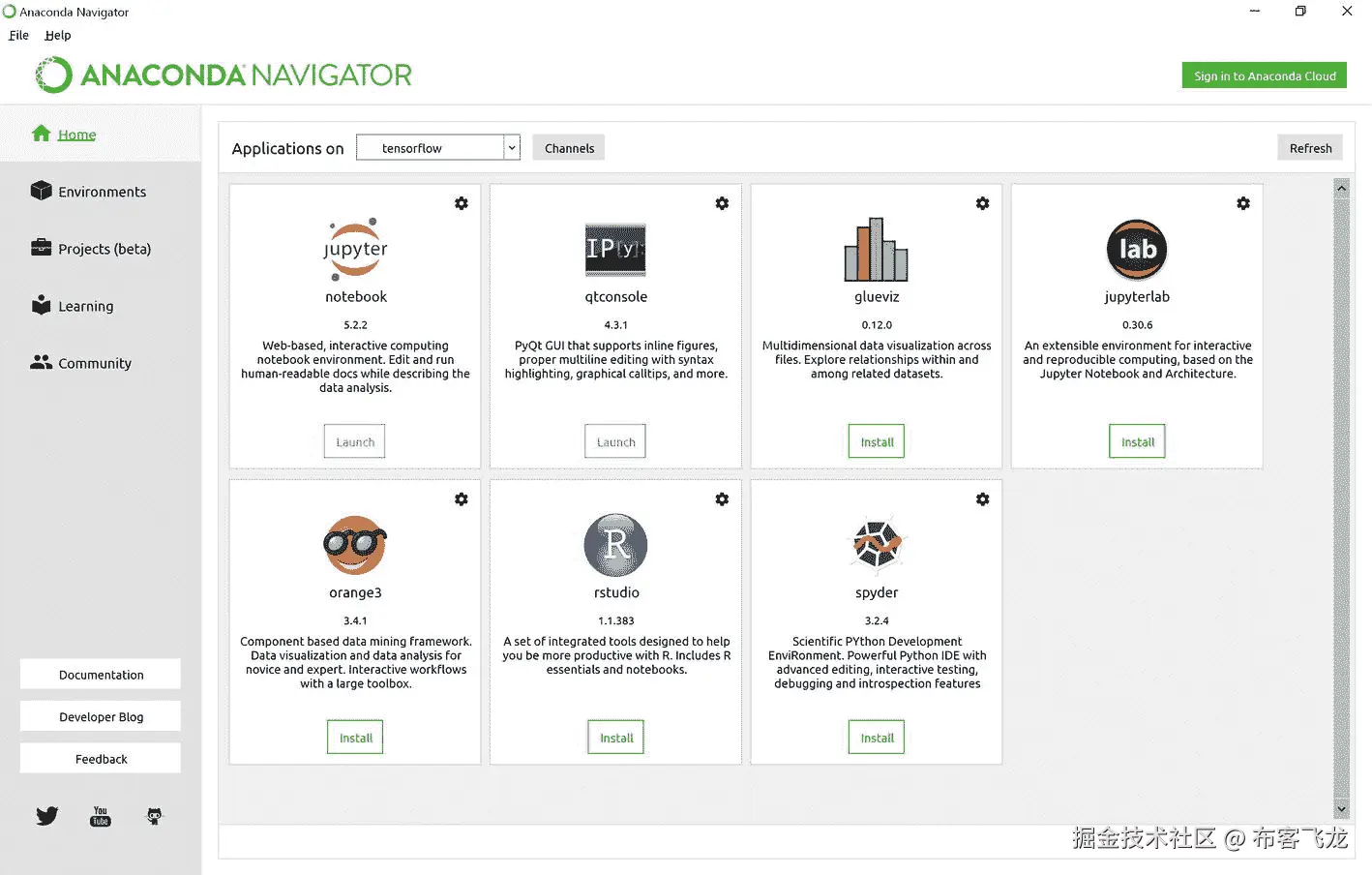The image size is (1372, 875).
Task: Click the spyder version 3.2.4 text
Action: pyautogui.click(x=877, y=621)
